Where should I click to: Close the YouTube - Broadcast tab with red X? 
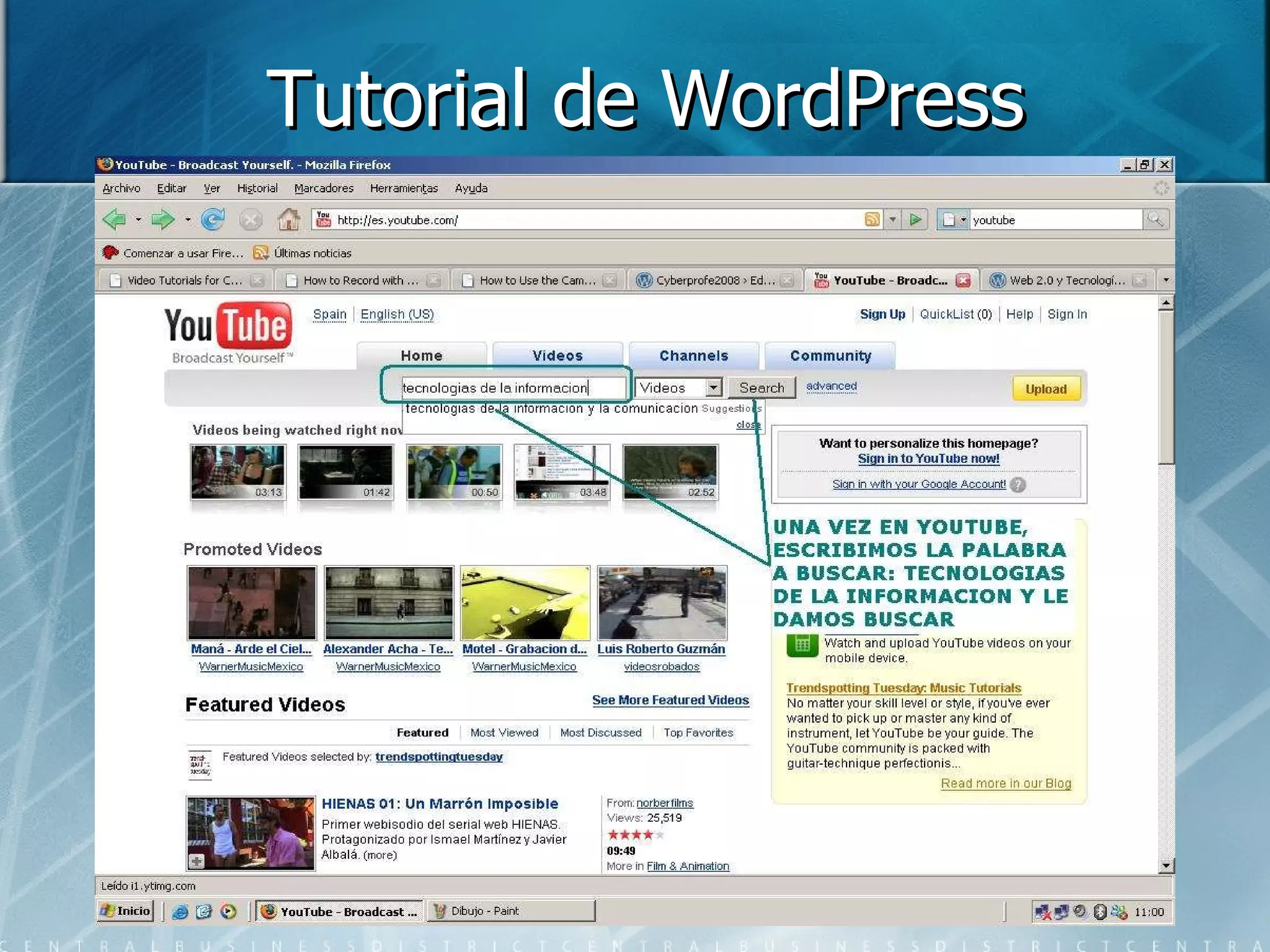click(x=963, y=280)
